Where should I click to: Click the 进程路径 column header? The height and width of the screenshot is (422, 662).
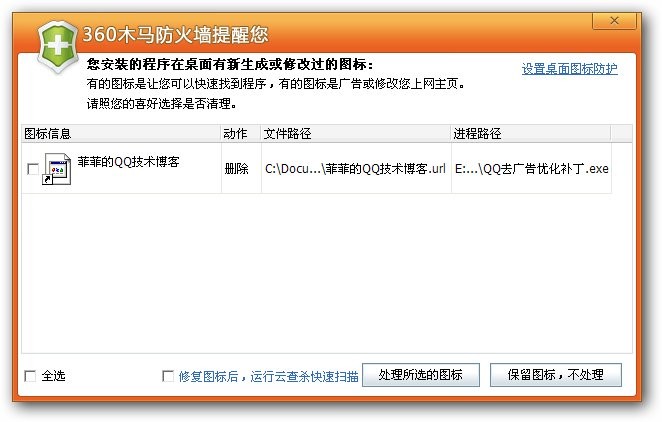(531, 134)
